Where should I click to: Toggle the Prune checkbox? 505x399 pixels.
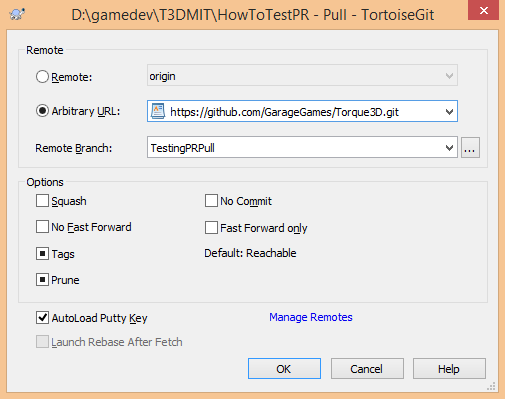(x=42, y=280)
